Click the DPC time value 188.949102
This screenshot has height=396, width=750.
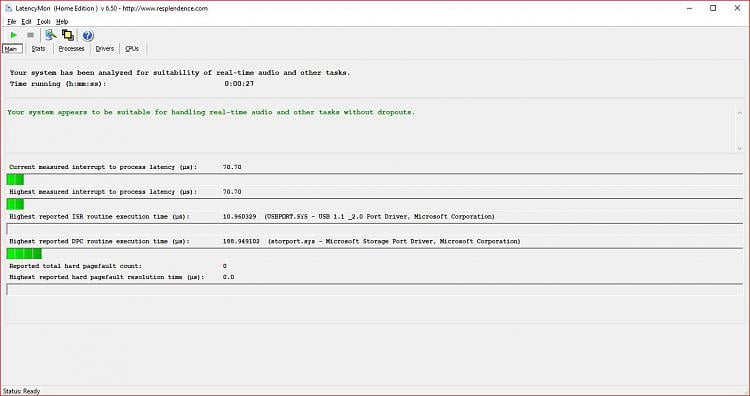241,242
